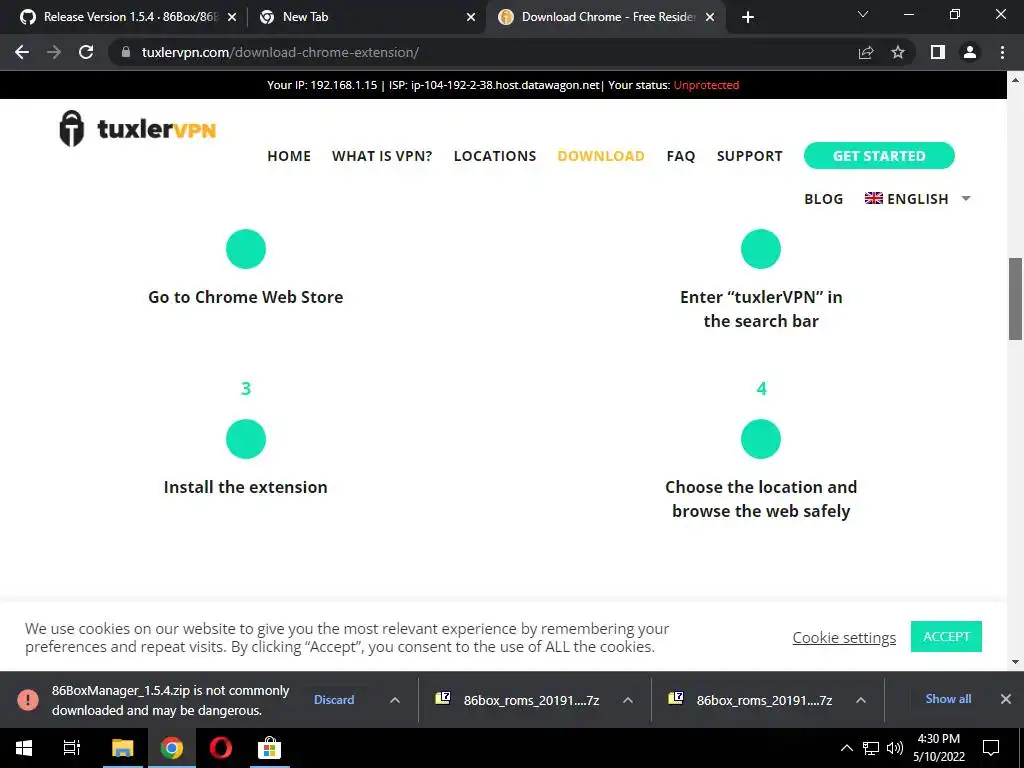Expand options for first 86box_roms download
1024x768 pixels.
coord(628,699)
